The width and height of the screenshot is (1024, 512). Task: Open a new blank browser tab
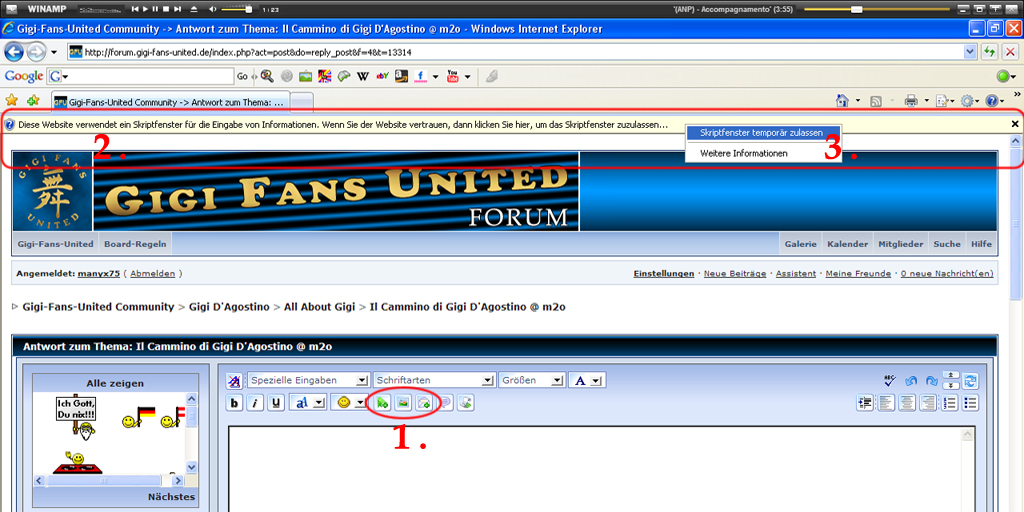pyautogui.click(x=302, y=103)
